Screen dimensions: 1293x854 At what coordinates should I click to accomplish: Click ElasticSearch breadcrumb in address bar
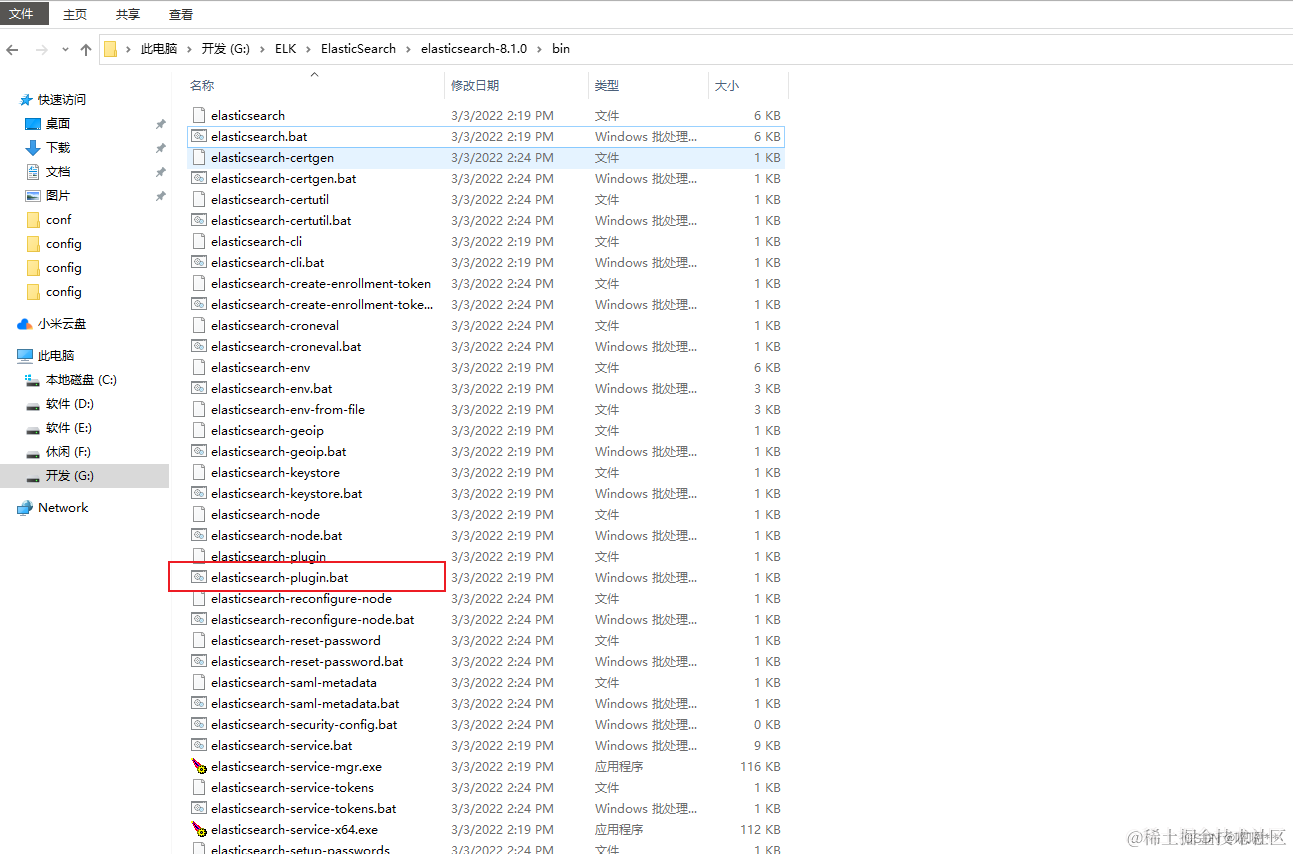[x=358, y=49]
